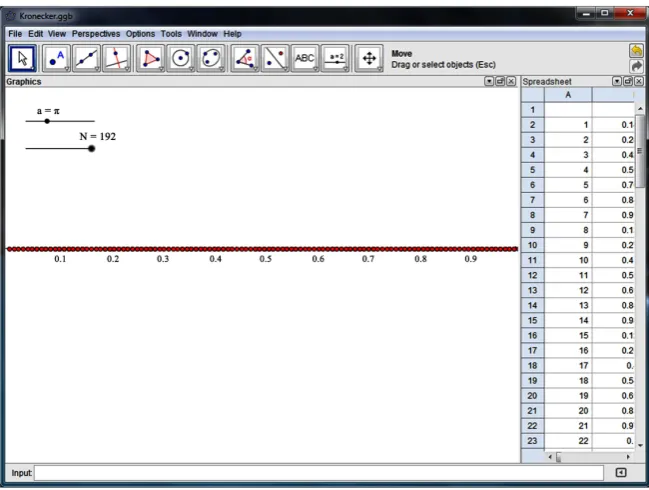
Task: Click the spreadsheet vertical scrollbar thumb
Action: pyautogui.click(x=640, y=151)
